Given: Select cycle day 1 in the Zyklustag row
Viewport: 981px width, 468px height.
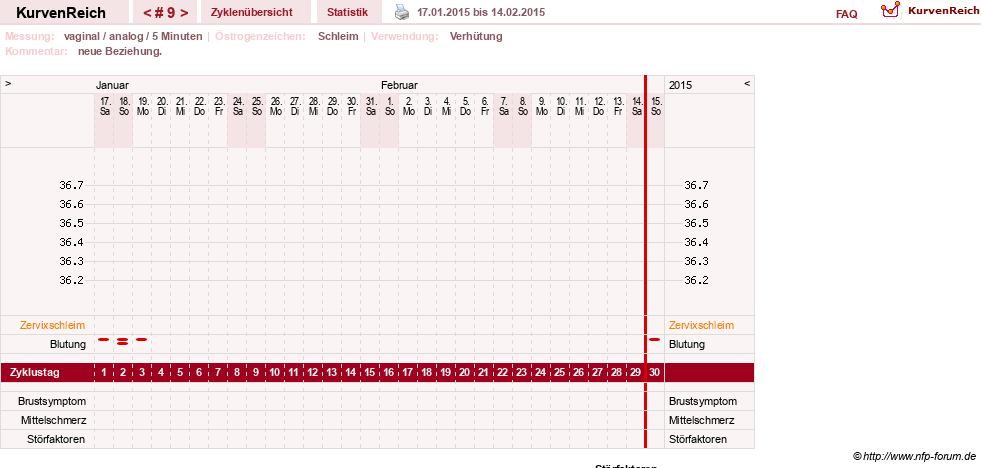Looking at the screenshot, I should pyautogui.click(x=104, y=372).
